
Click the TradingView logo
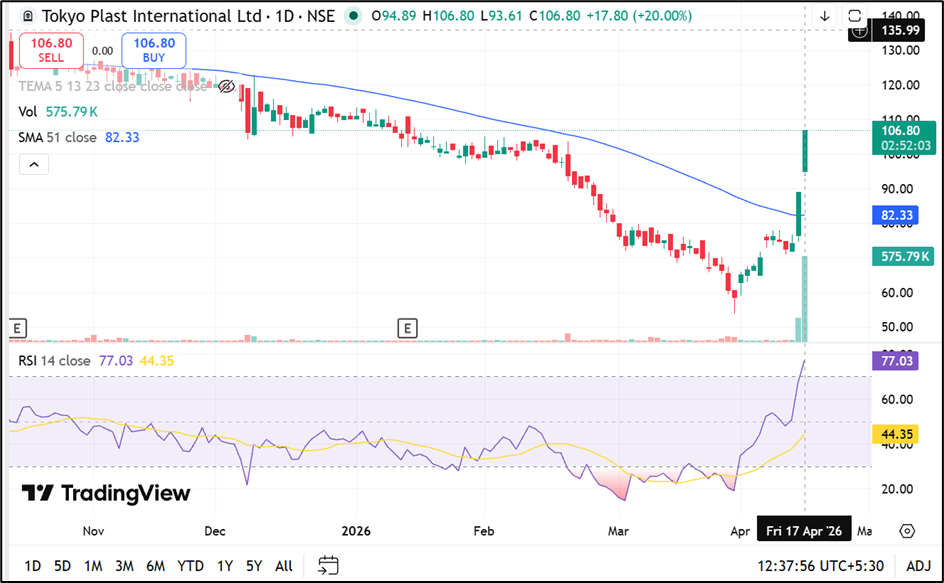coord(106,493)
